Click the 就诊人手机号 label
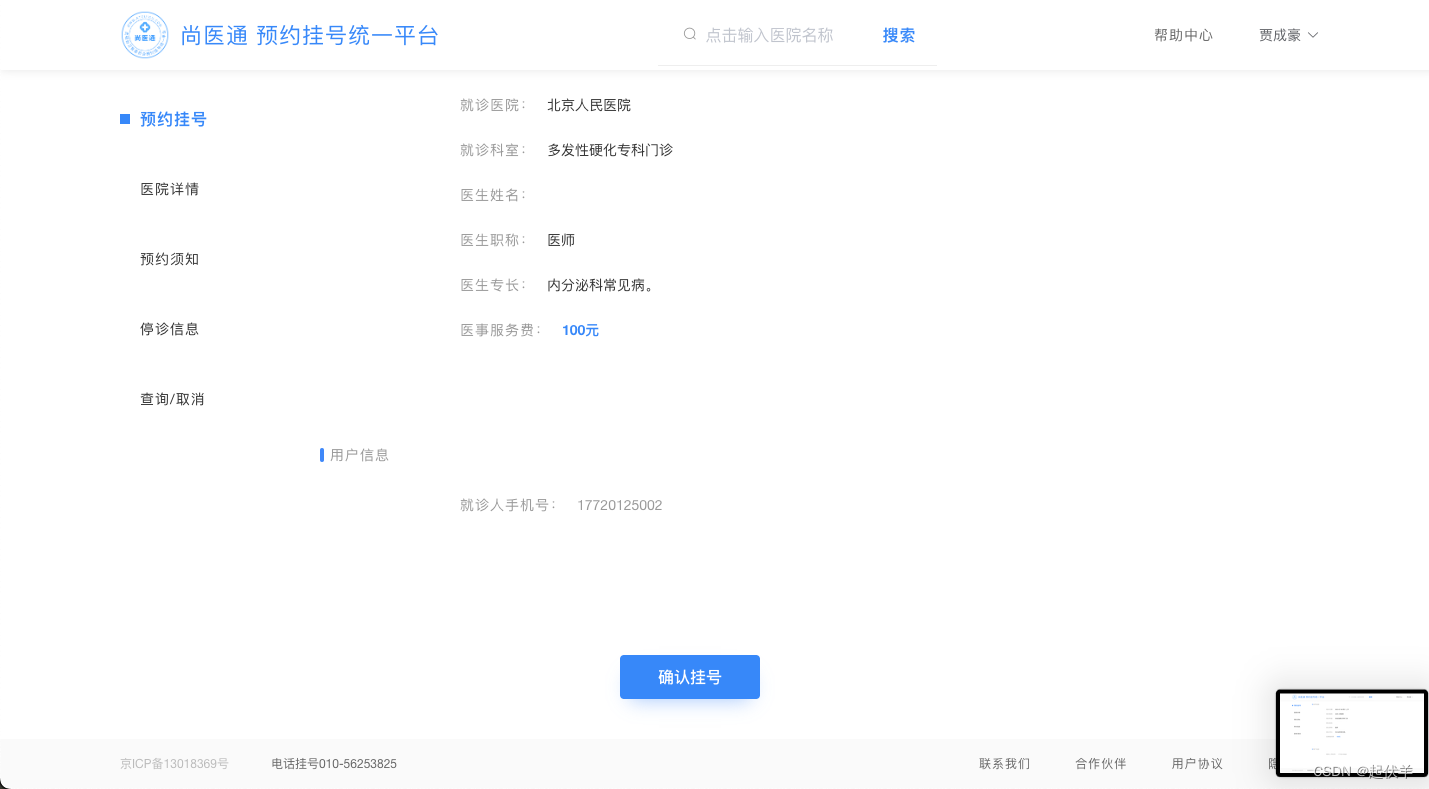This screenshot has width=1429, height=789. coord(508,505)
